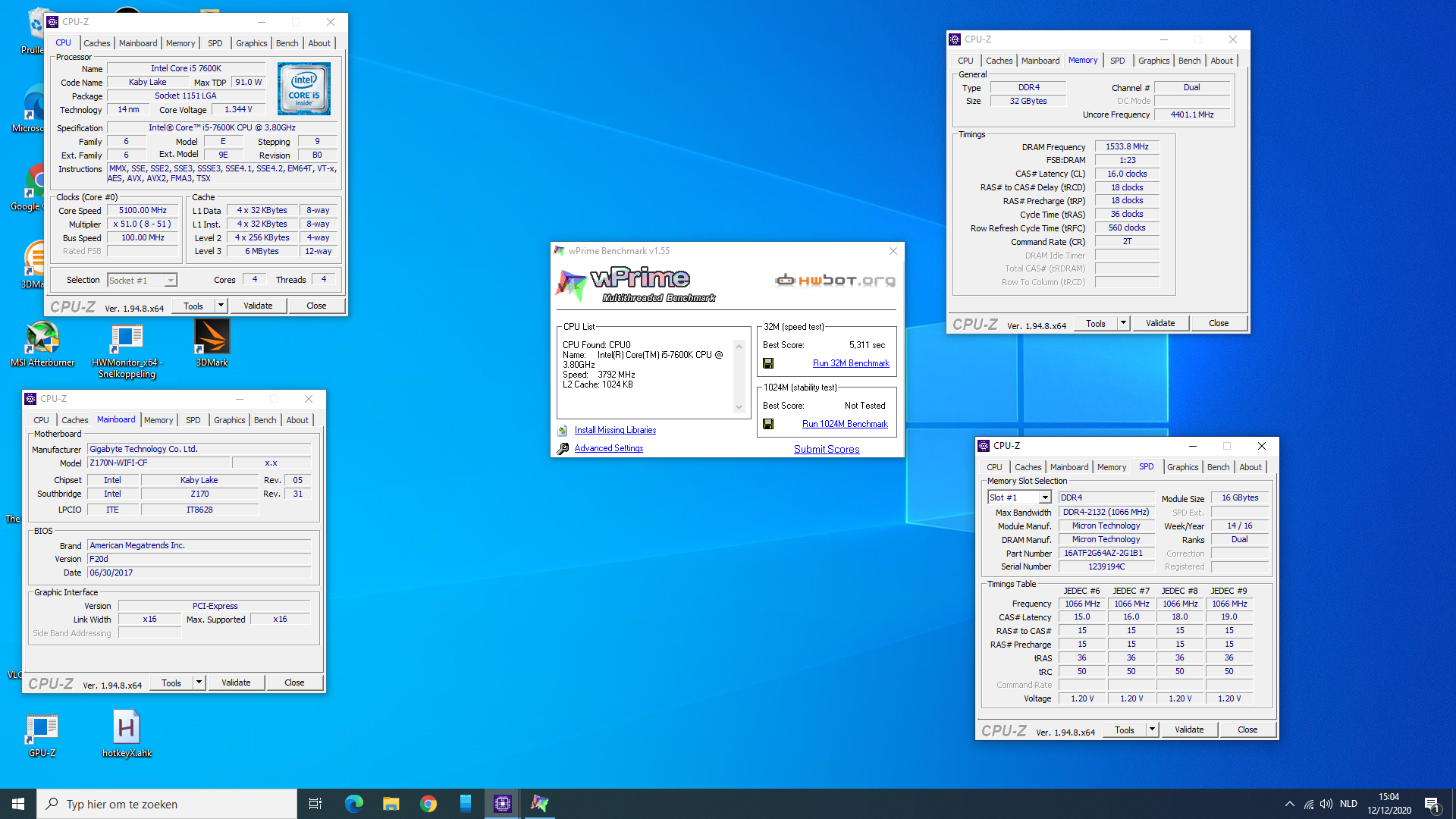The width and height of the screenshot is (1456, 819).
Task: Open Windows Start menu
Action: click(18, 804)
